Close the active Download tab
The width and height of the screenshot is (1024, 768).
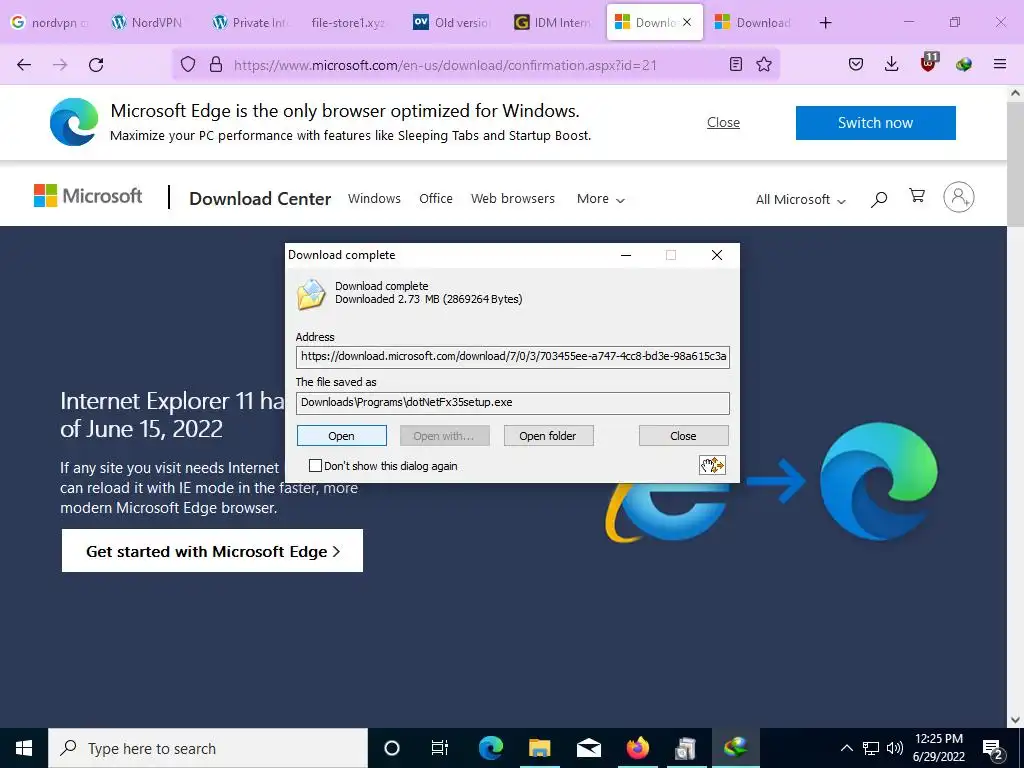point(687,23)
